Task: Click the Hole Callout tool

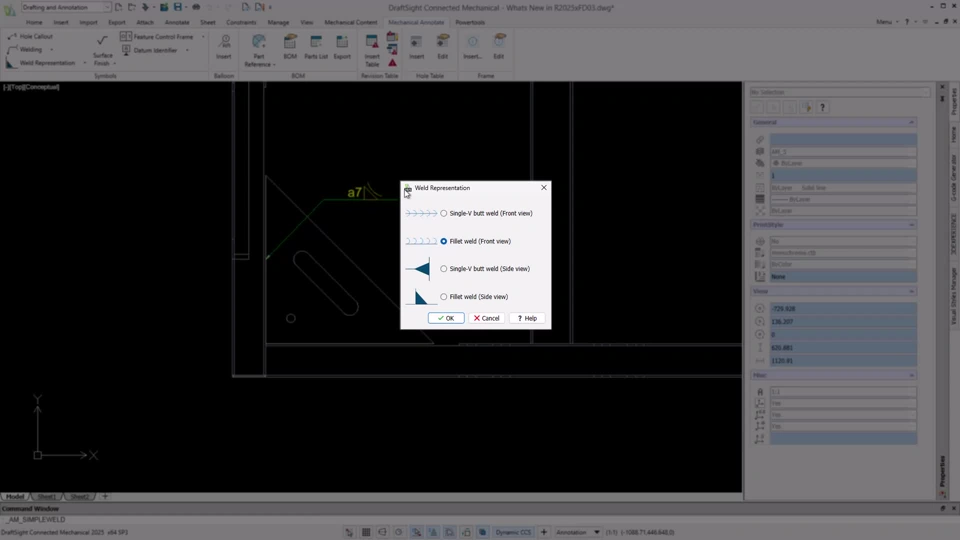Action: click(x=30, y=37)
